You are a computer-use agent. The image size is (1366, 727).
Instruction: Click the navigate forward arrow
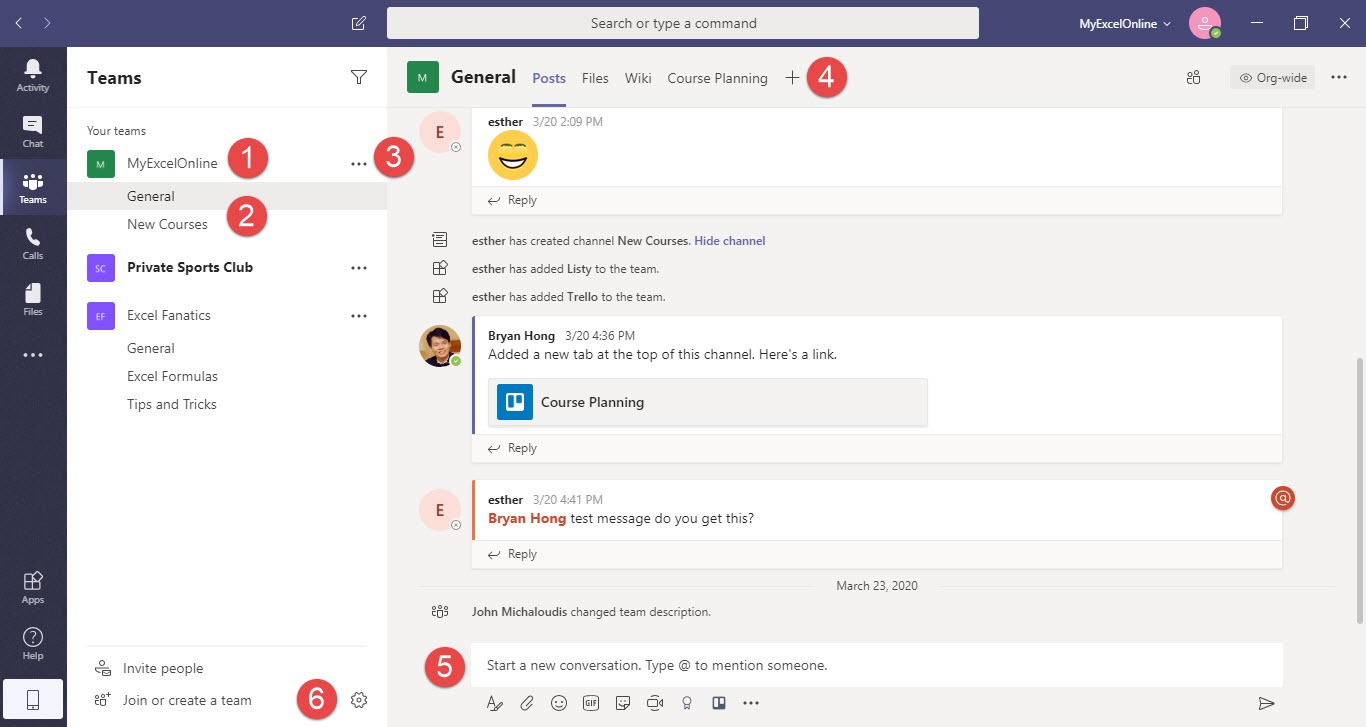click(x=47, y=22)
